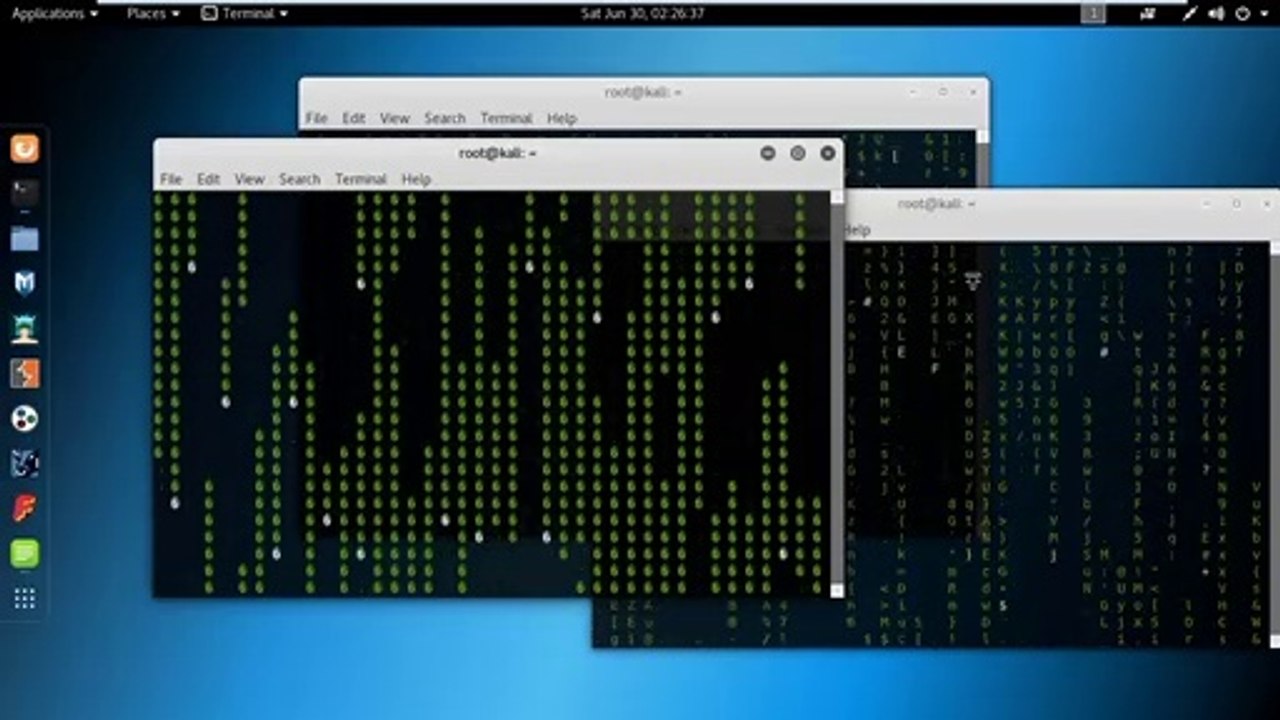Open Search menu in the back top terminal
Viewport: 1280px width, 720px height.
click(x=444, y=118)
